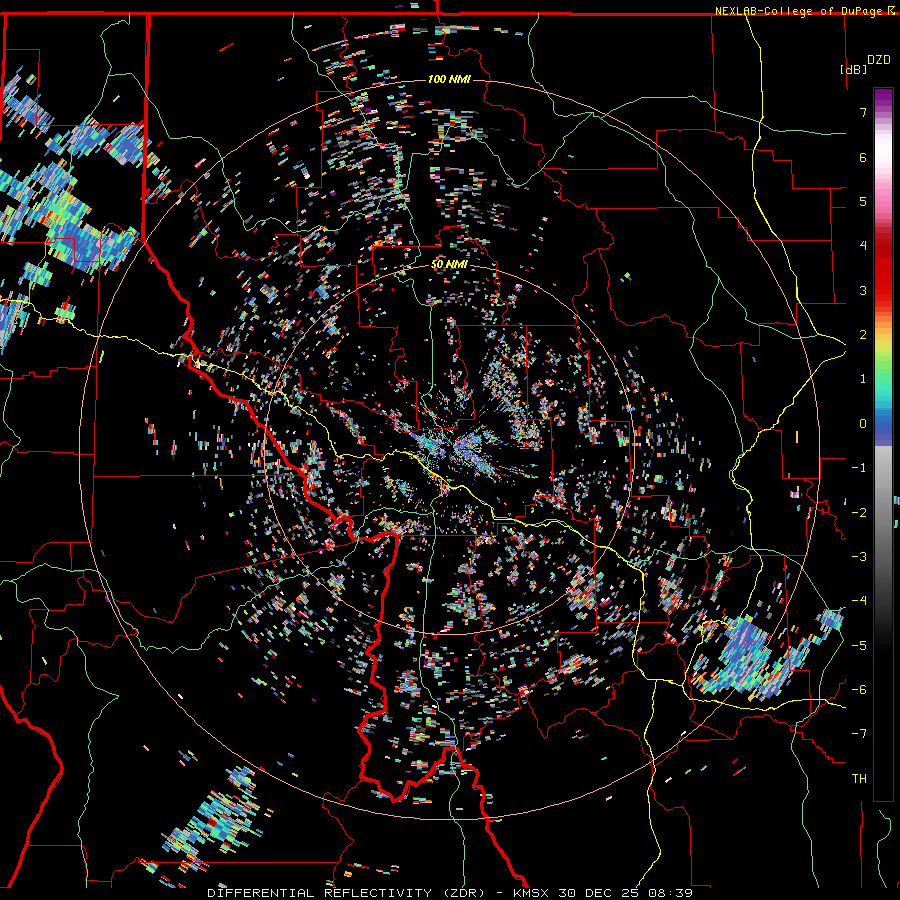Click the 3 value on color scale

click(863, 290)
